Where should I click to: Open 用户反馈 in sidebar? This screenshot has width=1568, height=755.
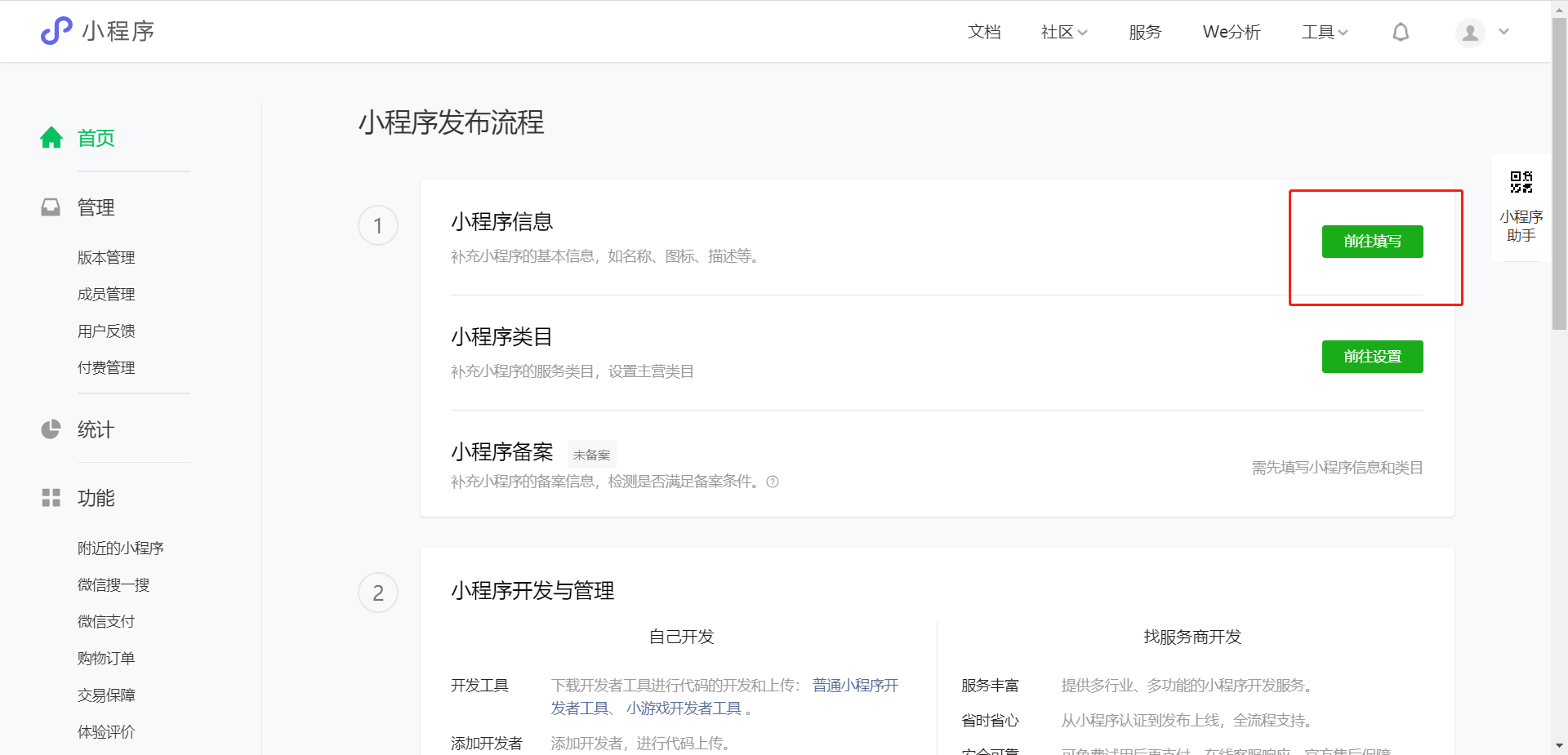106,331
